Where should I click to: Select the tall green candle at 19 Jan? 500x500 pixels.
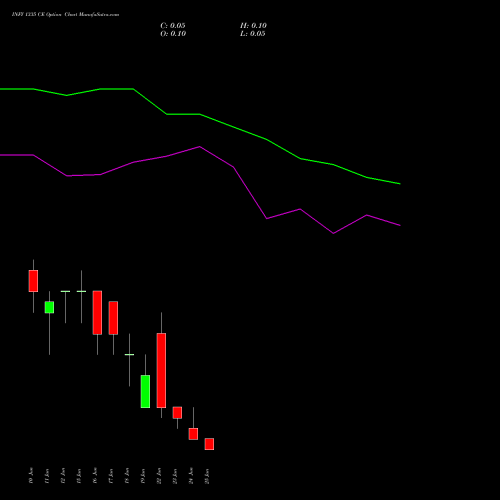[145, 392]
